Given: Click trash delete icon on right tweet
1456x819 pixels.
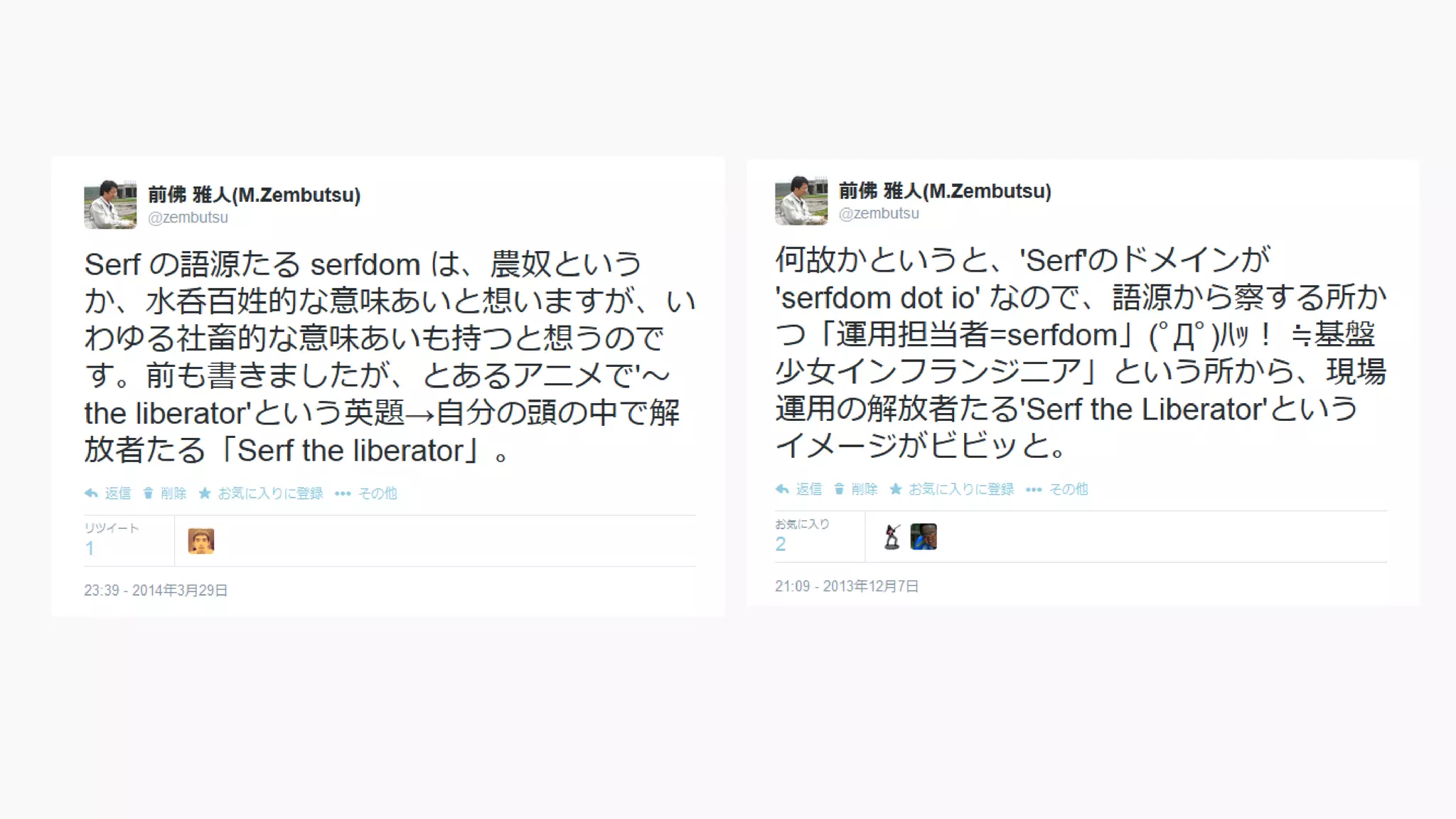Looking at the screenshot, I should [x=839, y=489].
